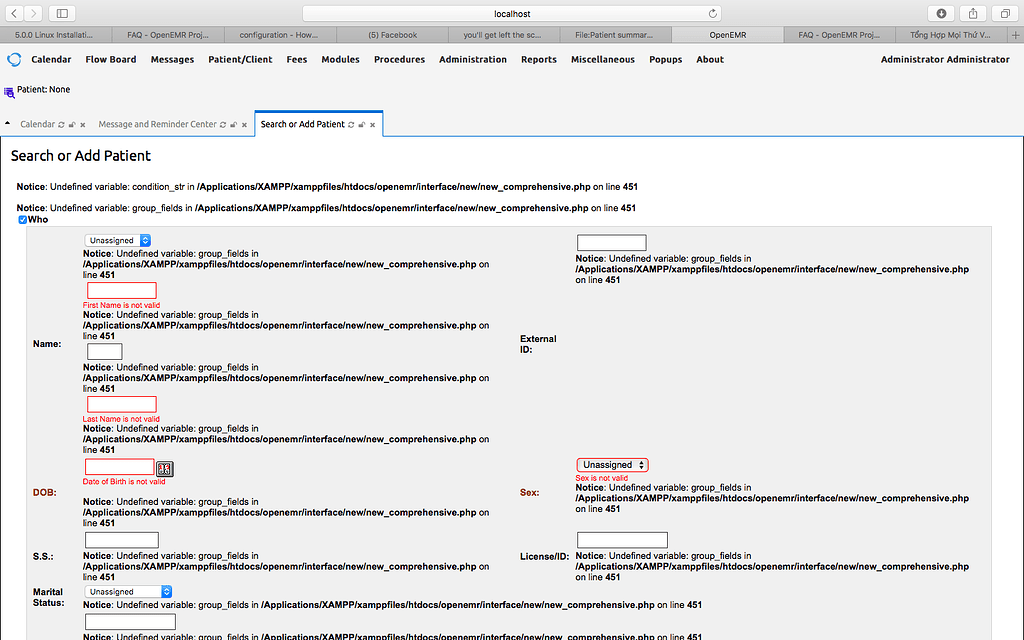The width and height of the screenshot is (1024, 640).
Task: Open the Unassigned name title dropdown
Action: [x=117, y=240]
